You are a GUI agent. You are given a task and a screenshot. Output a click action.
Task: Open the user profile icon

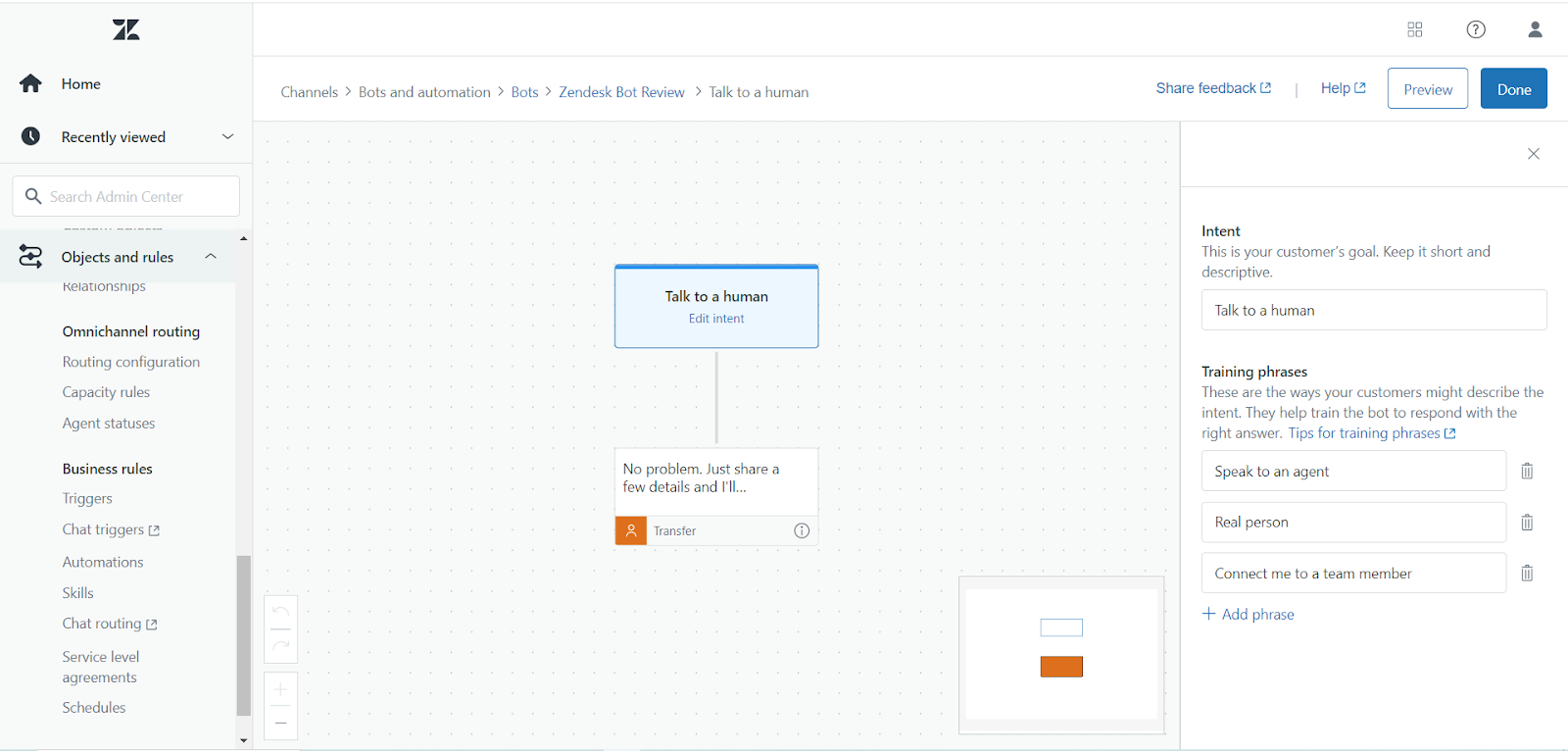[1535, 29]
